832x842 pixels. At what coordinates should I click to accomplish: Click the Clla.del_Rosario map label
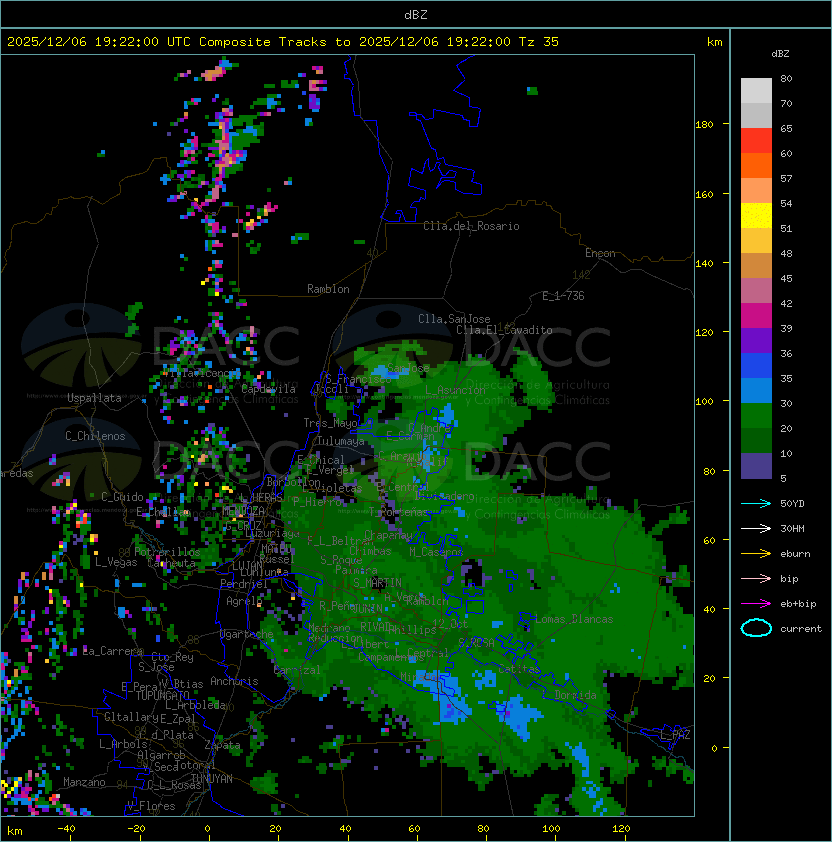[471, 226]
